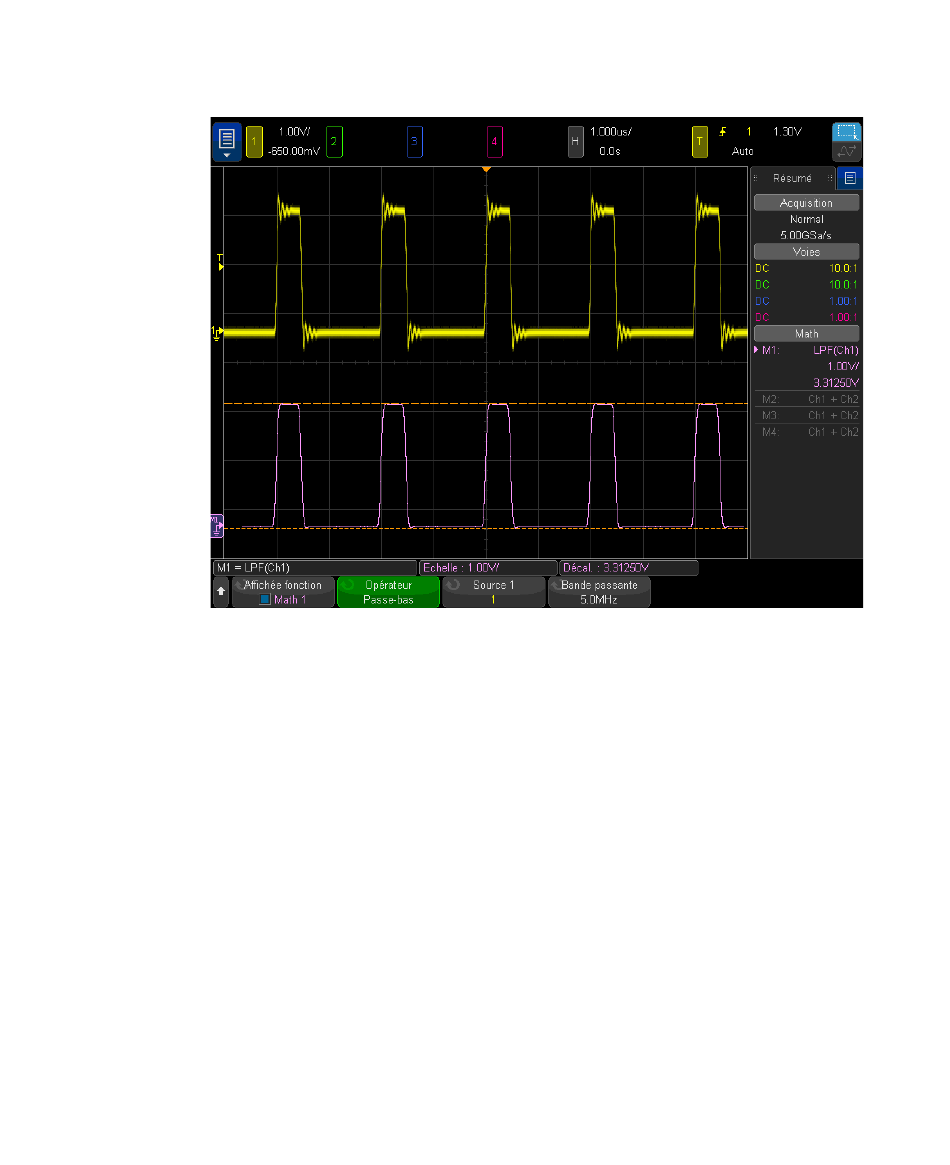Click the green DC 10.0:1 channel row
This screenshot has width=950, height=1165.
coord(806,285)
